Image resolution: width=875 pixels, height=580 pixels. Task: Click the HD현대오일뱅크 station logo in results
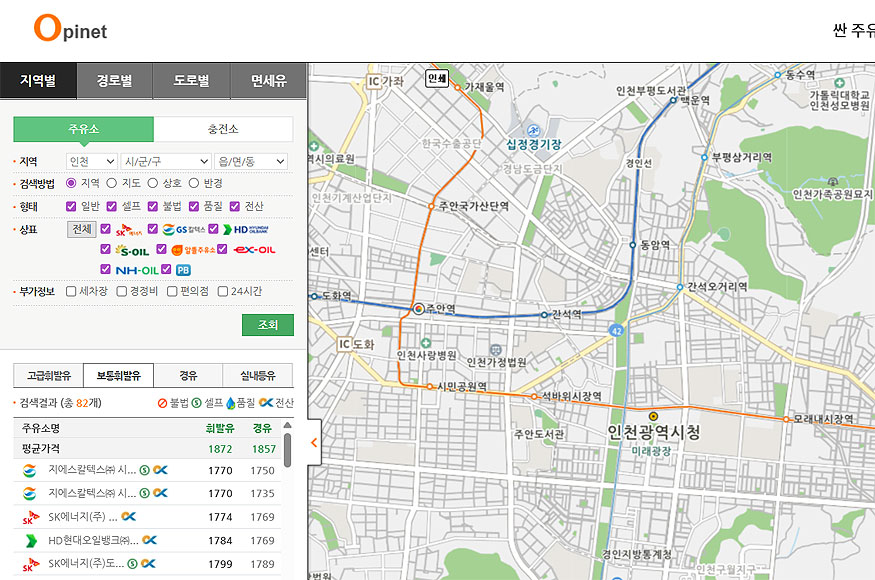pos(29,541)
